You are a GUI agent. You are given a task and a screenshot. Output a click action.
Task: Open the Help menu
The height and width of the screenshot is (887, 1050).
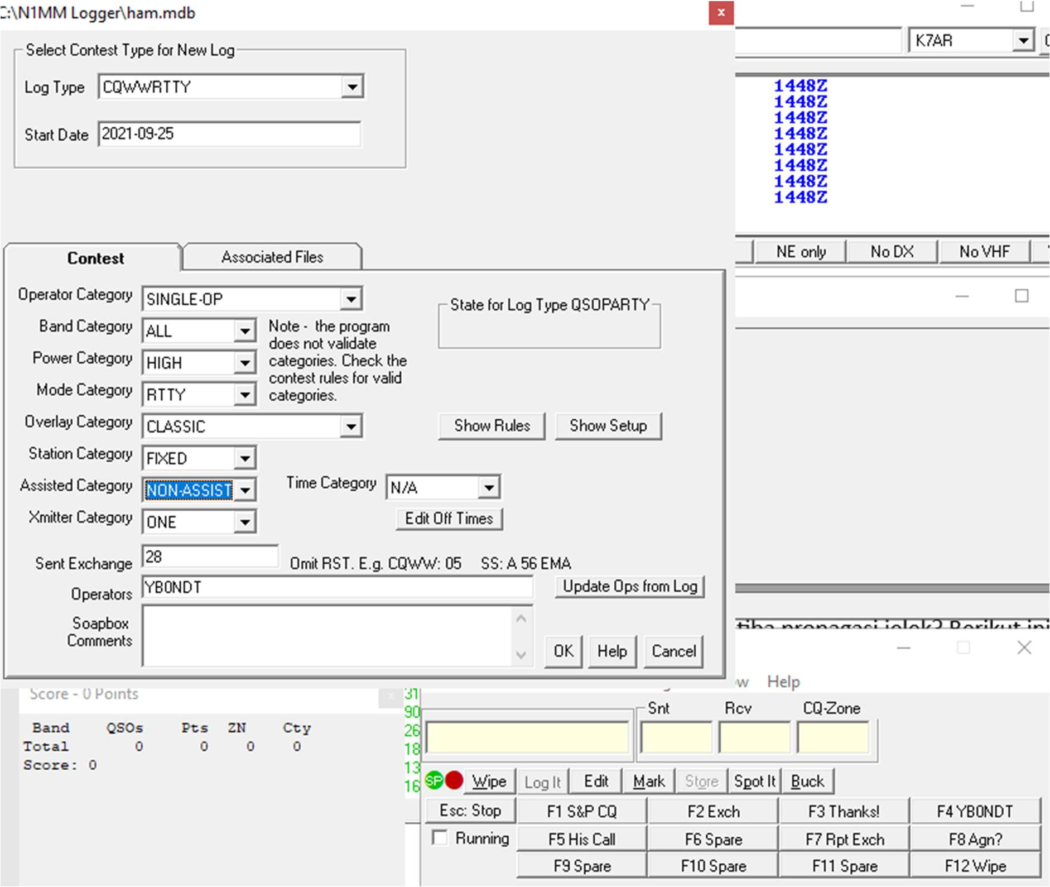coord(783,681)
